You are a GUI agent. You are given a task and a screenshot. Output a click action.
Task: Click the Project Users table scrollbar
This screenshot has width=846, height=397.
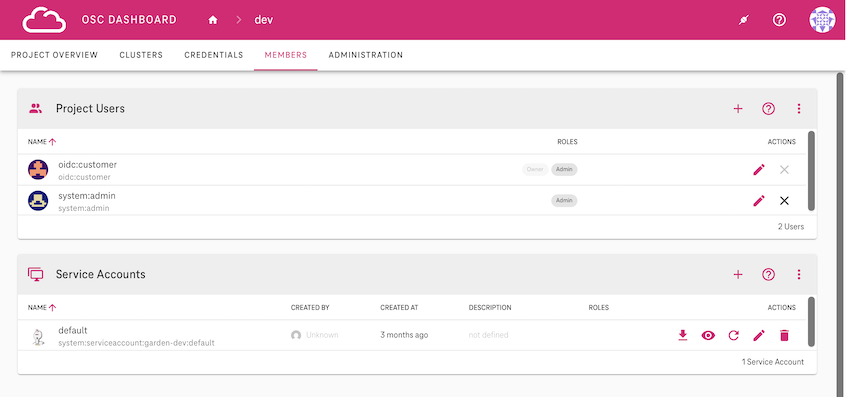pyautogui.click(x=811, y=171)
